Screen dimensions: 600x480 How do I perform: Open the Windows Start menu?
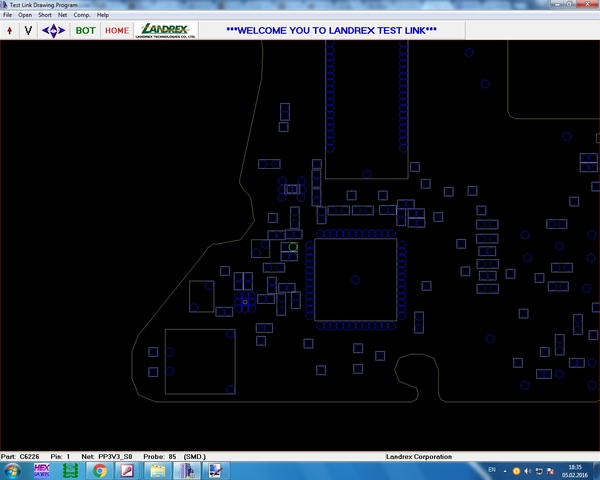pyautogui.click(x=13, y=470)
